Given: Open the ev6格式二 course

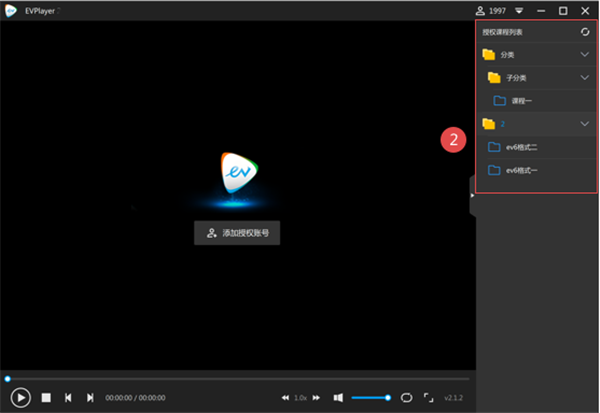Looking at the screenshot, I should click(x=536, y=147).
